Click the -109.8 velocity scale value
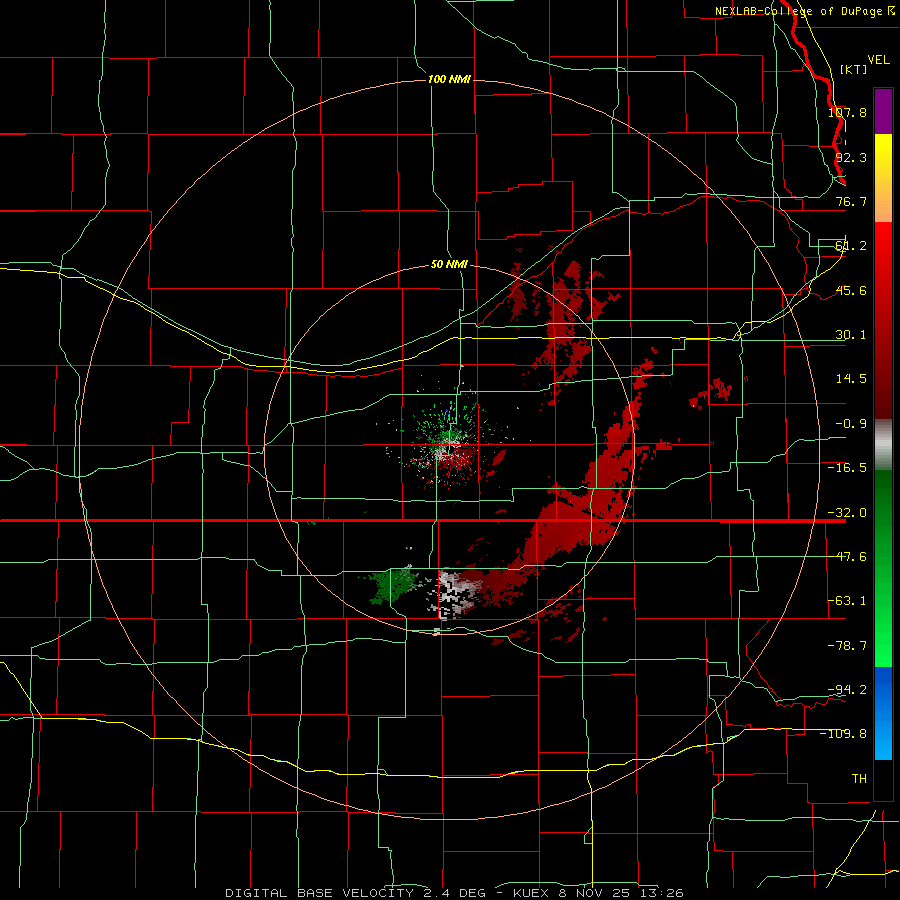 (844, 734)
